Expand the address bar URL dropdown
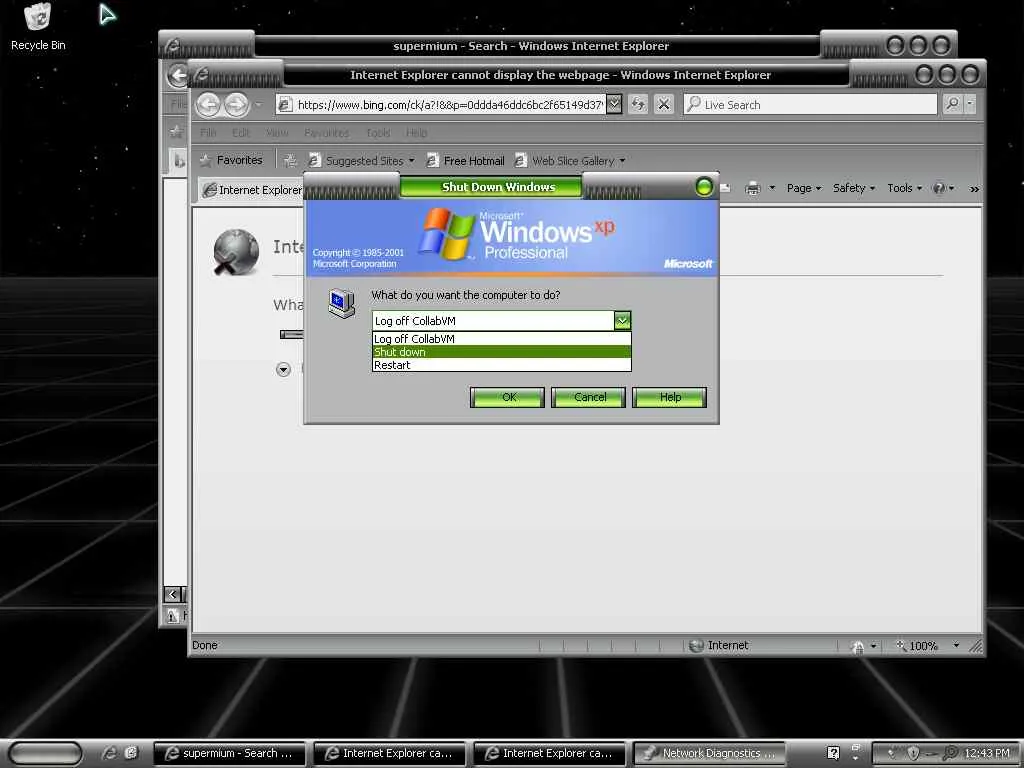This screenshot has height=768, width=1024. pyautogui.click(x=614, y=104)
